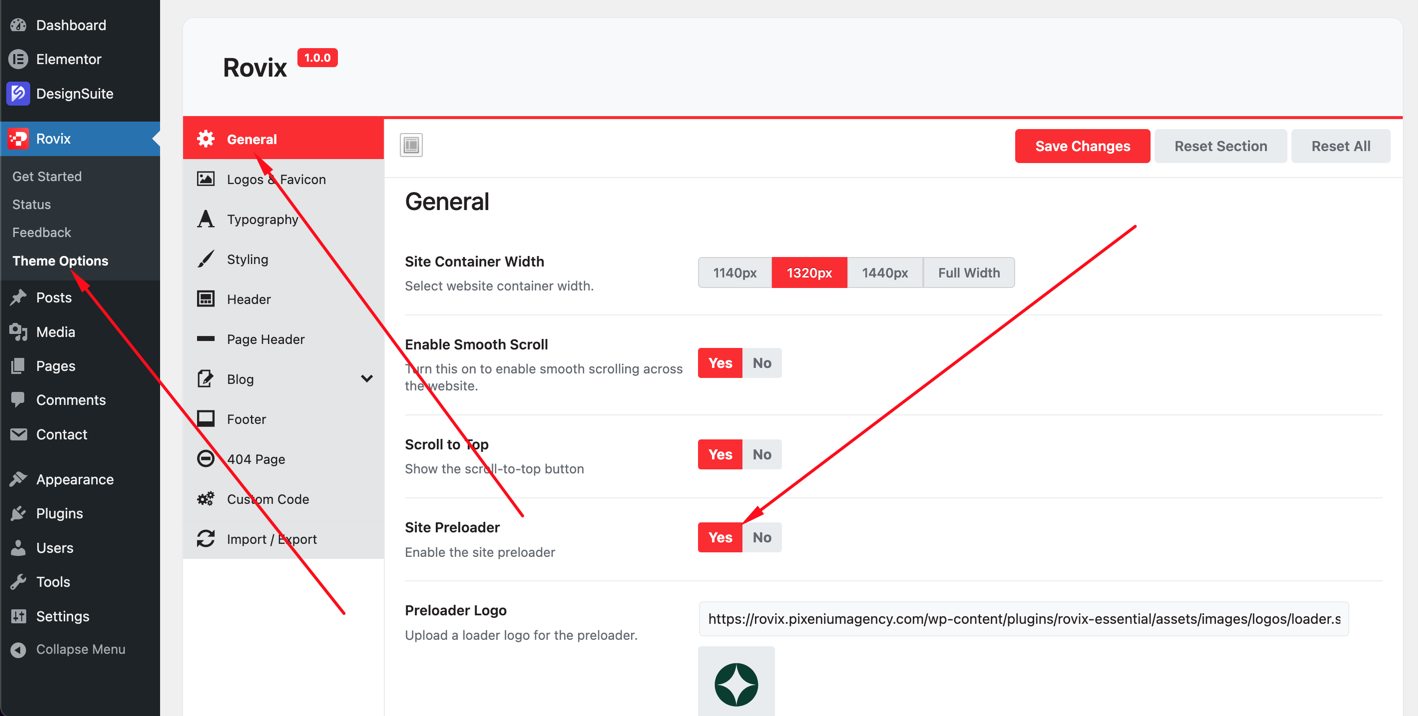Click the Blog edit icon
Image resolution: width=1419 pixels, height=716 pixels.
[206, 379]
